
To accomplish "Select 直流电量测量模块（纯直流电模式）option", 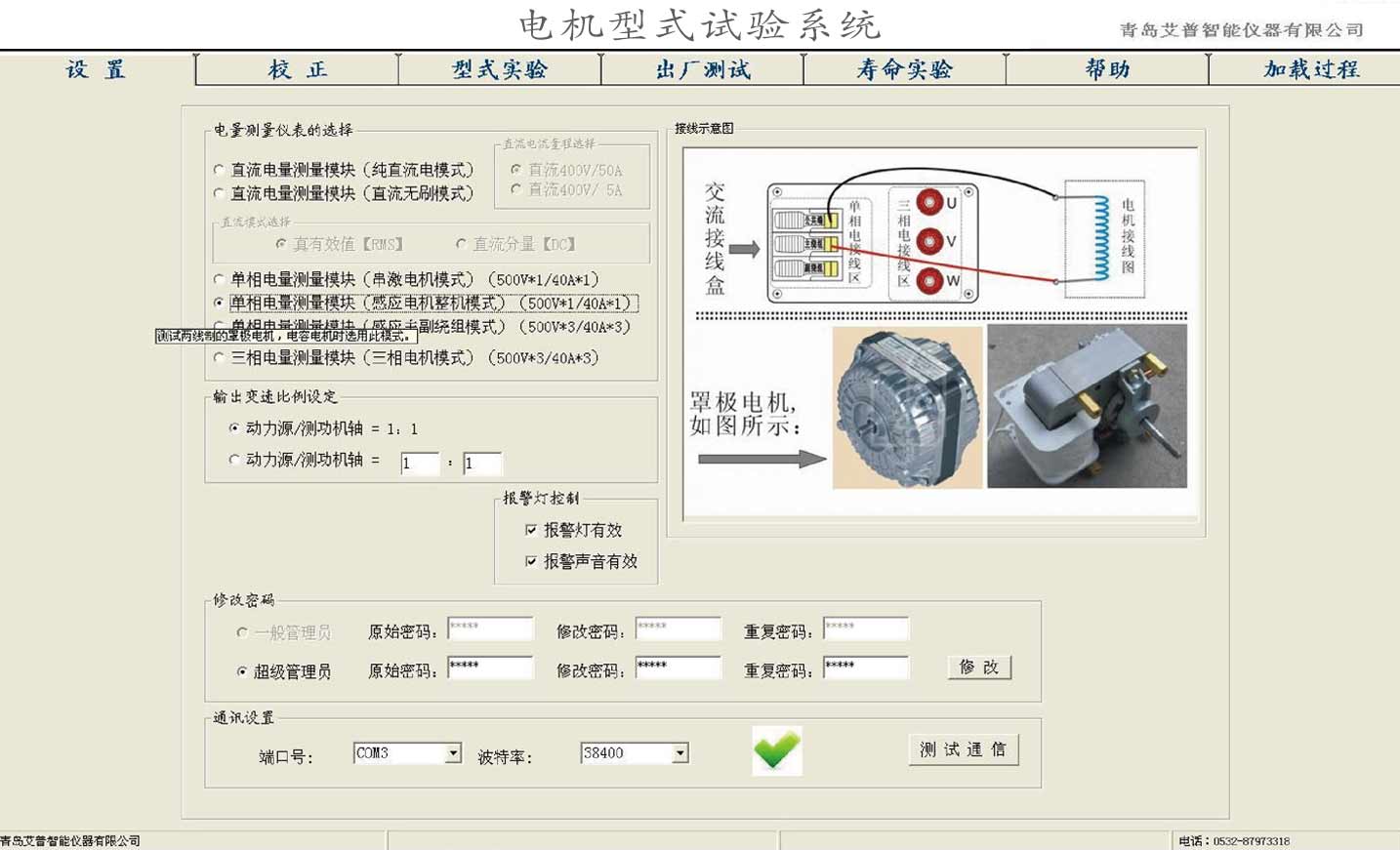I will click(219, 169).
